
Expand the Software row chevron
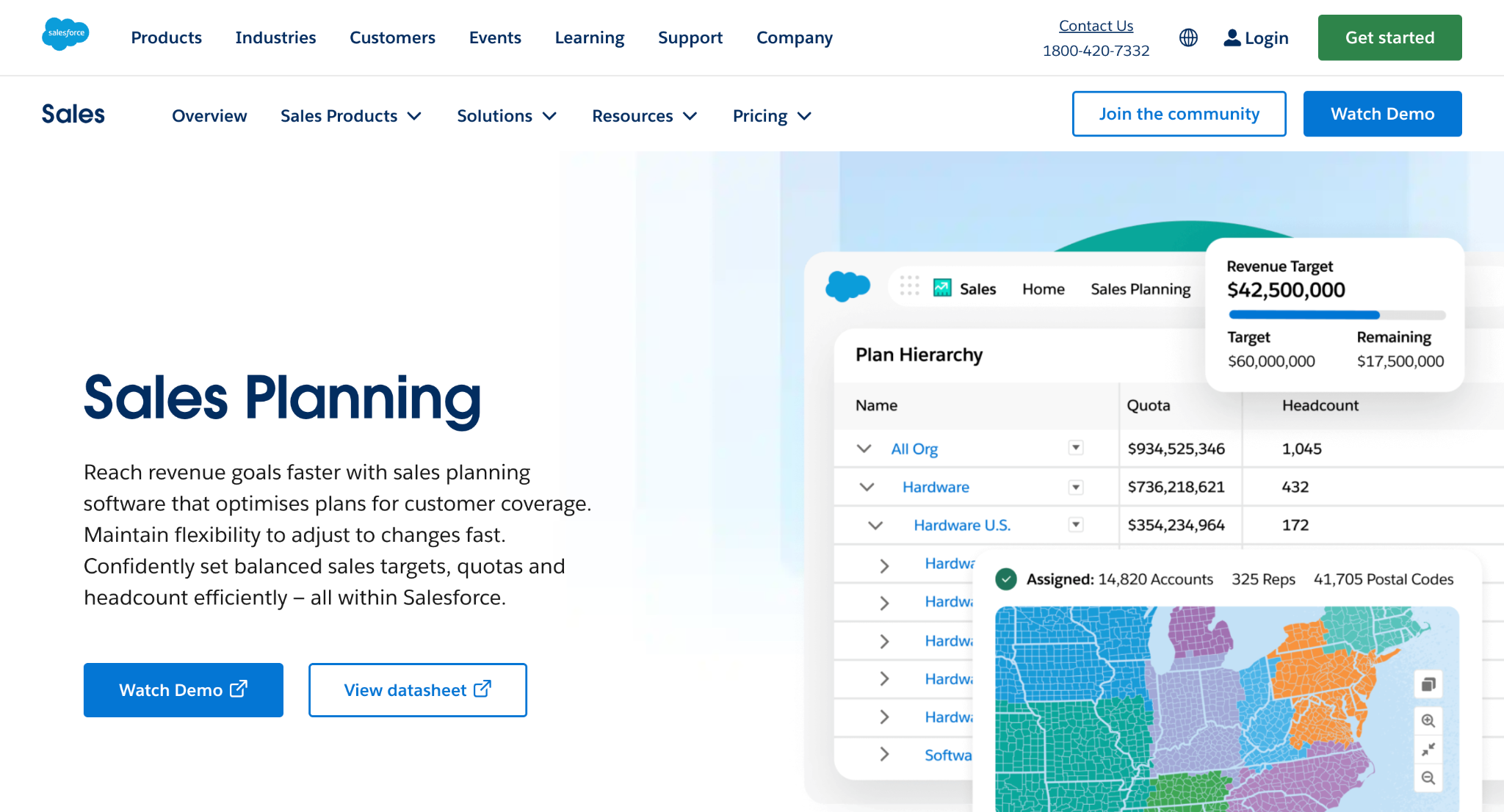(x=884, y=754)
